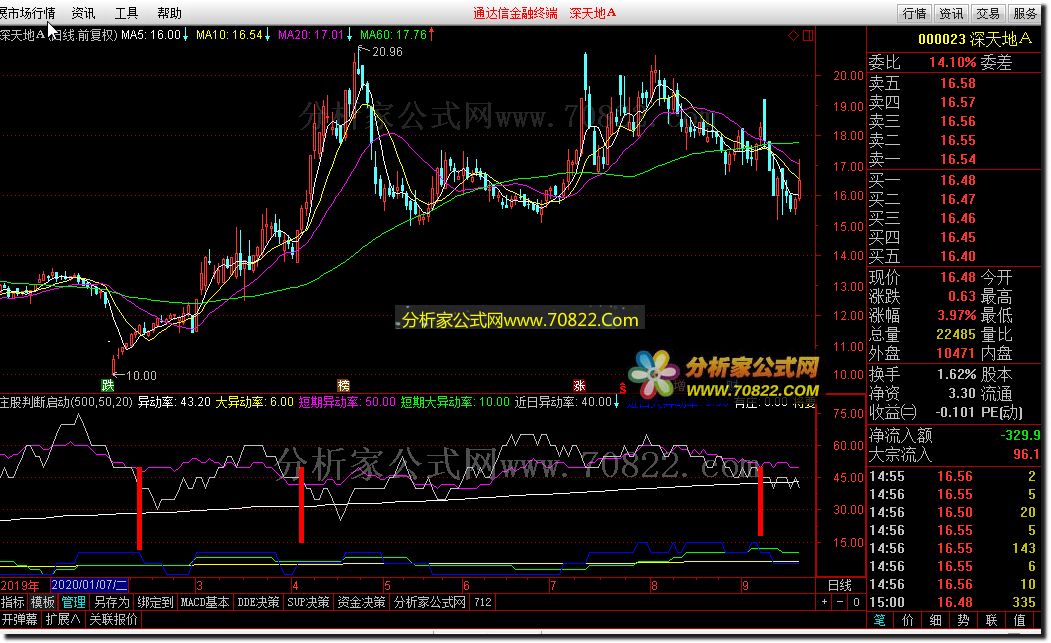Switch to the 值 tab in quote panel
The width and height of the screenshot is (1051, 643).
pos(1020,620)
